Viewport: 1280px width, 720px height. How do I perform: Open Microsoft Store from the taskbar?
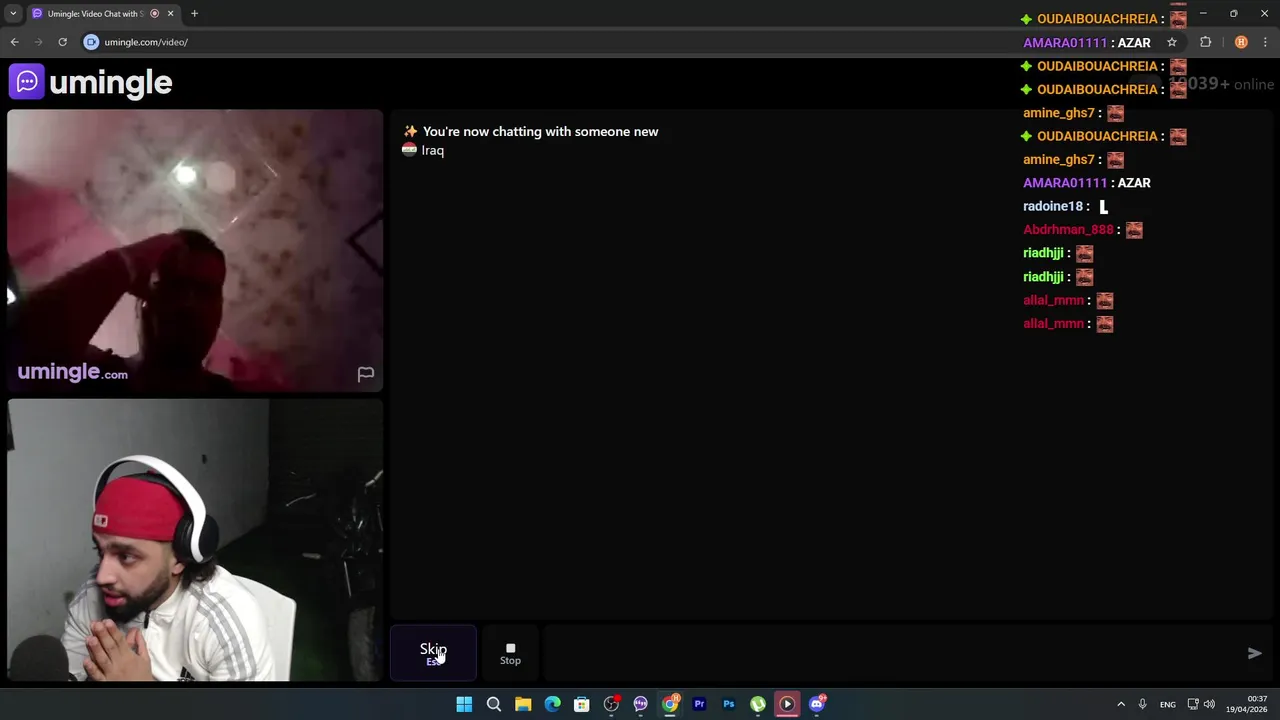(581, 704)
